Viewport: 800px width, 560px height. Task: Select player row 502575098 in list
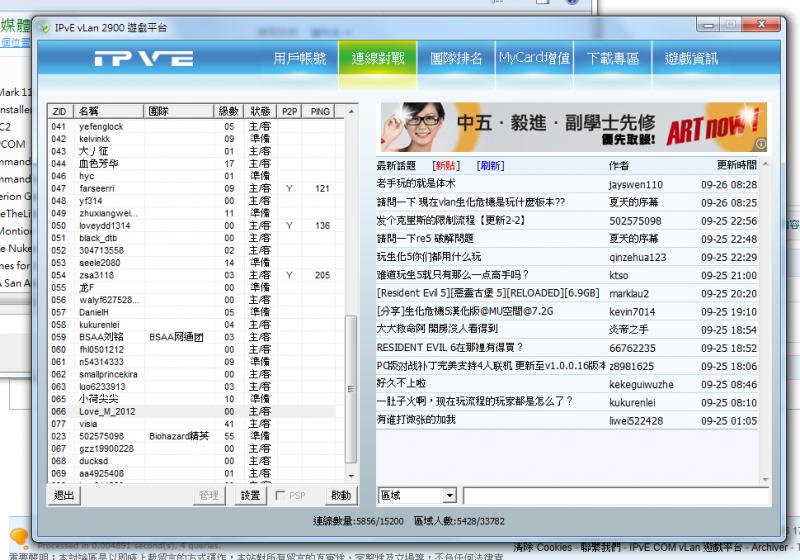point(192,436)
